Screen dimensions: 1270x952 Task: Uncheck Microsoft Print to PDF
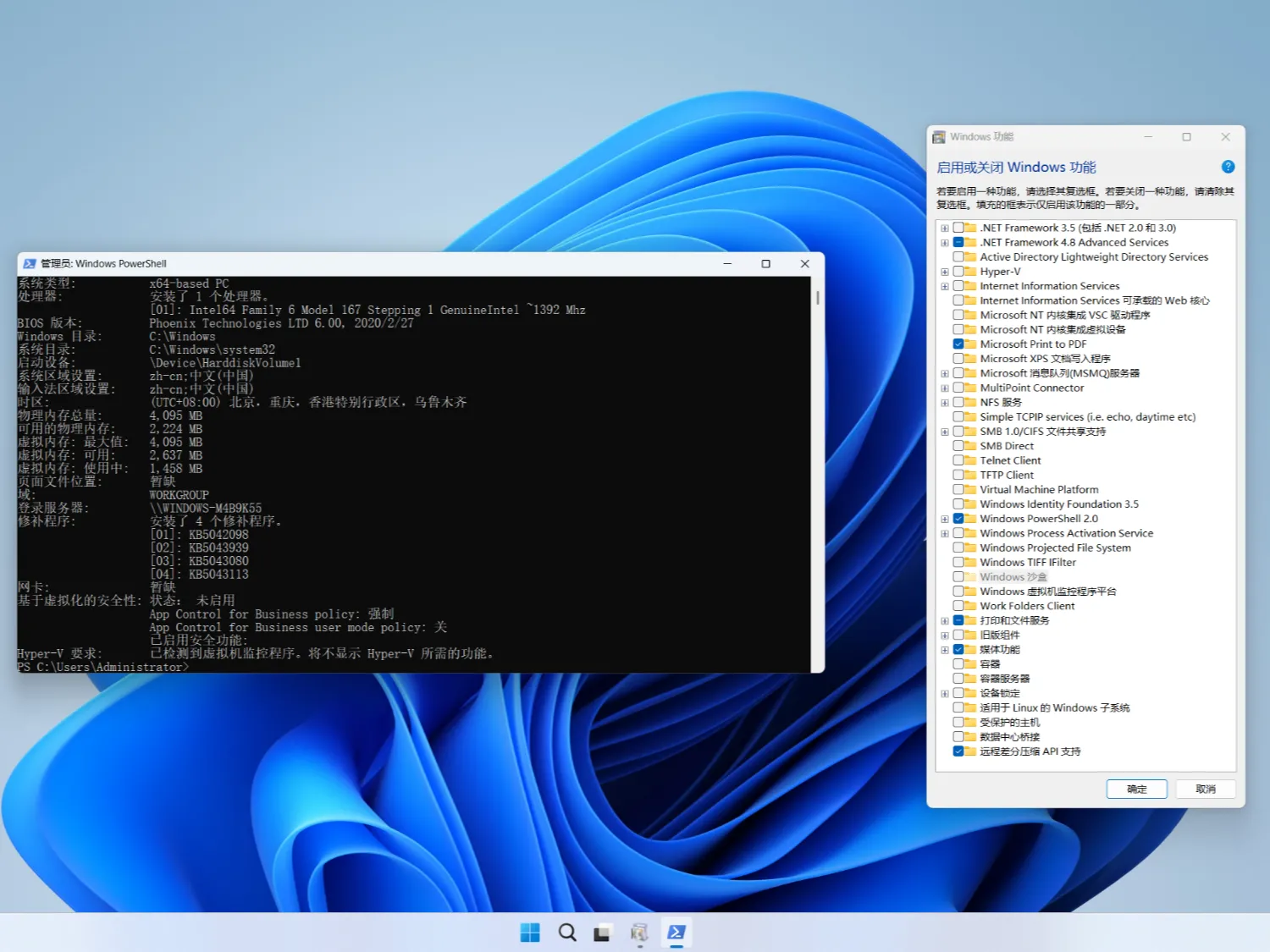click(x=958, y=344)
